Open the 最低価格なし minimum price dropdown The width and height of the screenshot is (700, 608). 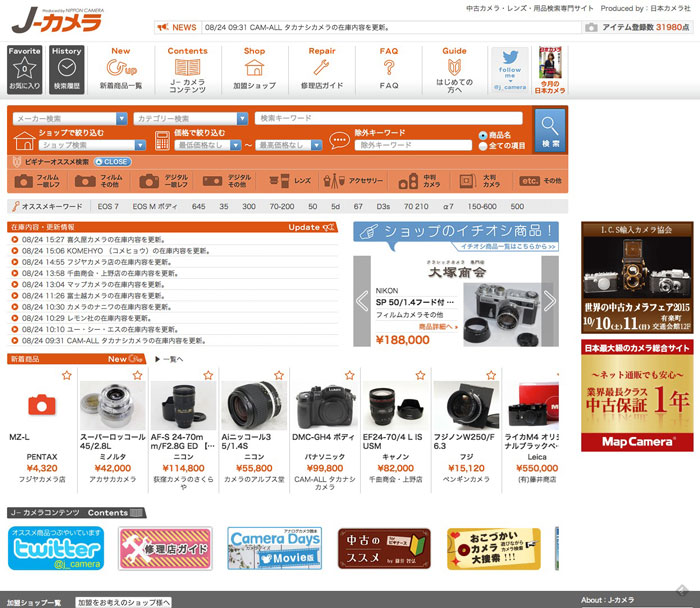pyautogui.click(x=208, y=145)
